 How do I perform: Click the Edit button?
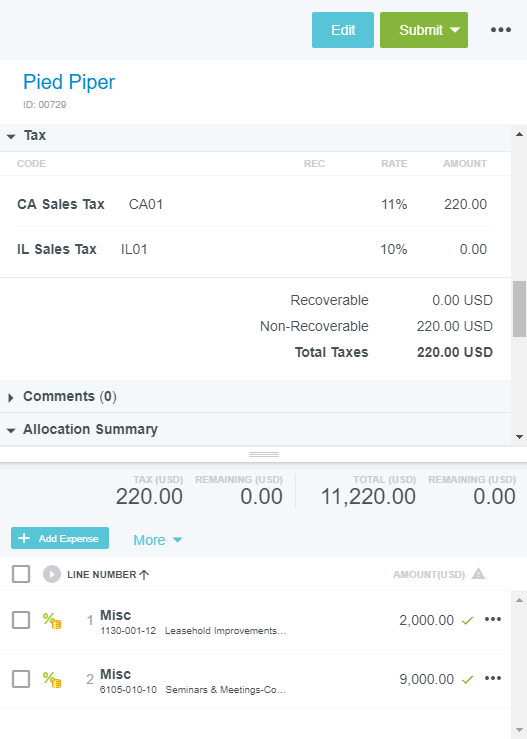coord(343,30)
